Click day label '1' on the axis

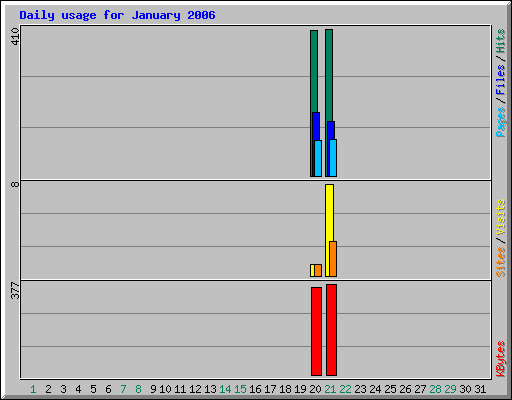pos(33,389)
